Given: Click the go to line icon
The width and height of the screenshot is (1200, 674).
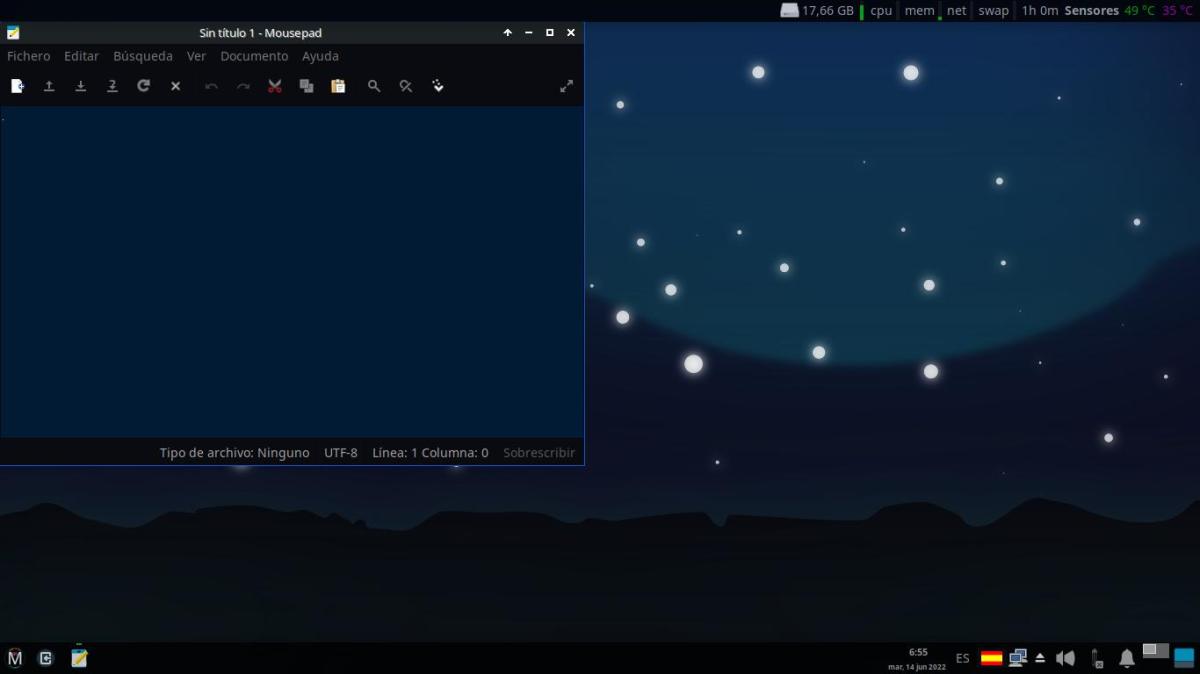Looking at the screenshot, I should point(438,87).
